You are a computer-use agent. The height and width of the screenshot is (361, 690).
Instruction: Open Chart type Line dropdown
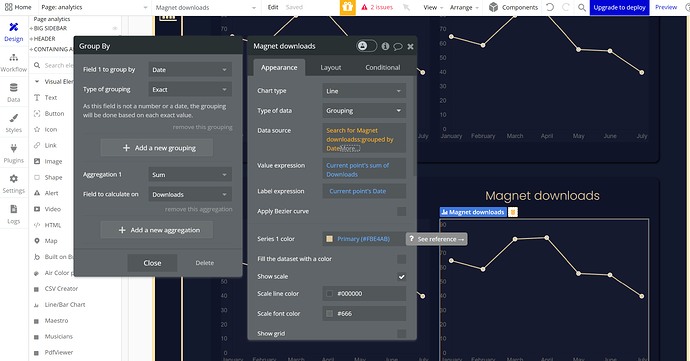[364, 91]
